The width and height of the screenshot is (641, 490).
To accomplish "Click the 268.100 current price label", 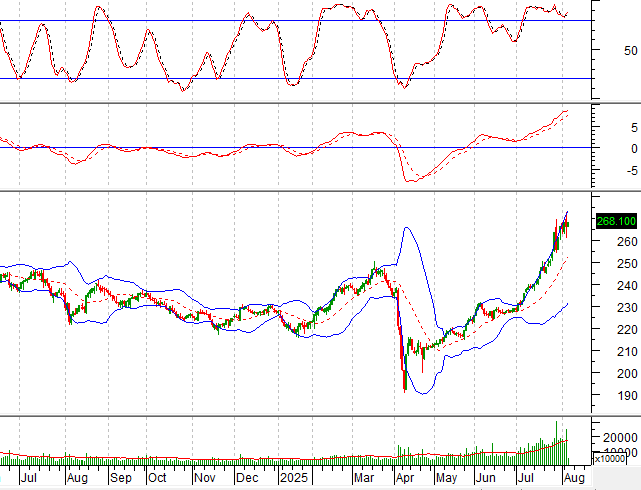I will [615, 222].
